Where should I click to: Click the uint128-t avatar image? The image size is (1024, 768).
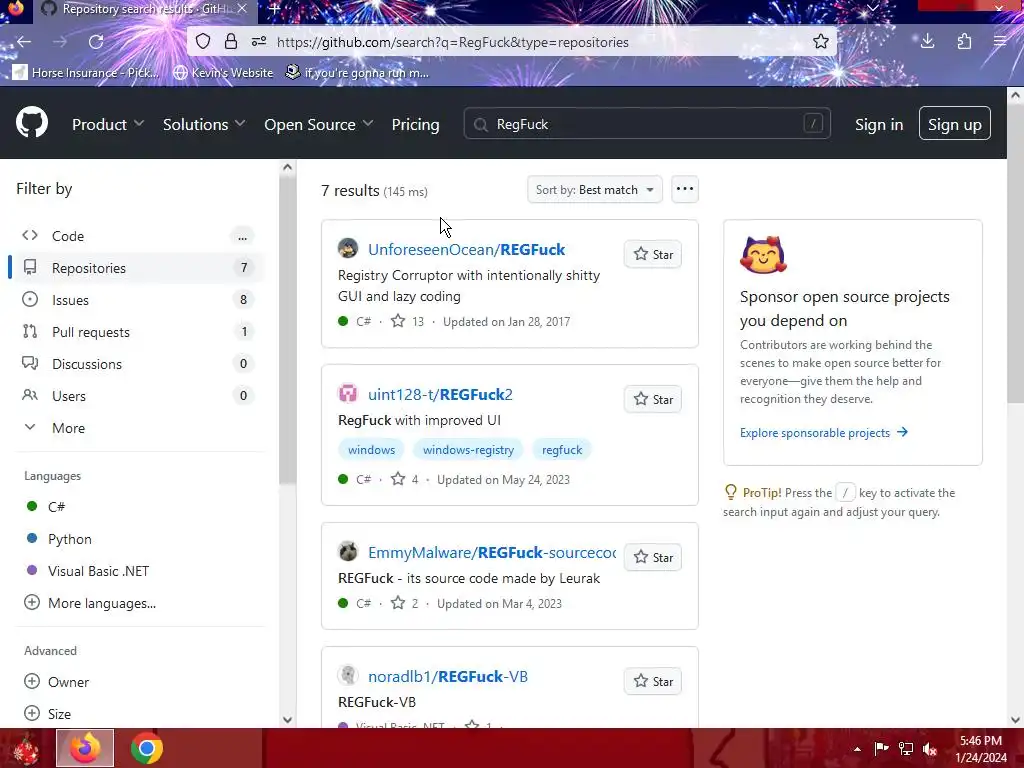coord(347,393)
